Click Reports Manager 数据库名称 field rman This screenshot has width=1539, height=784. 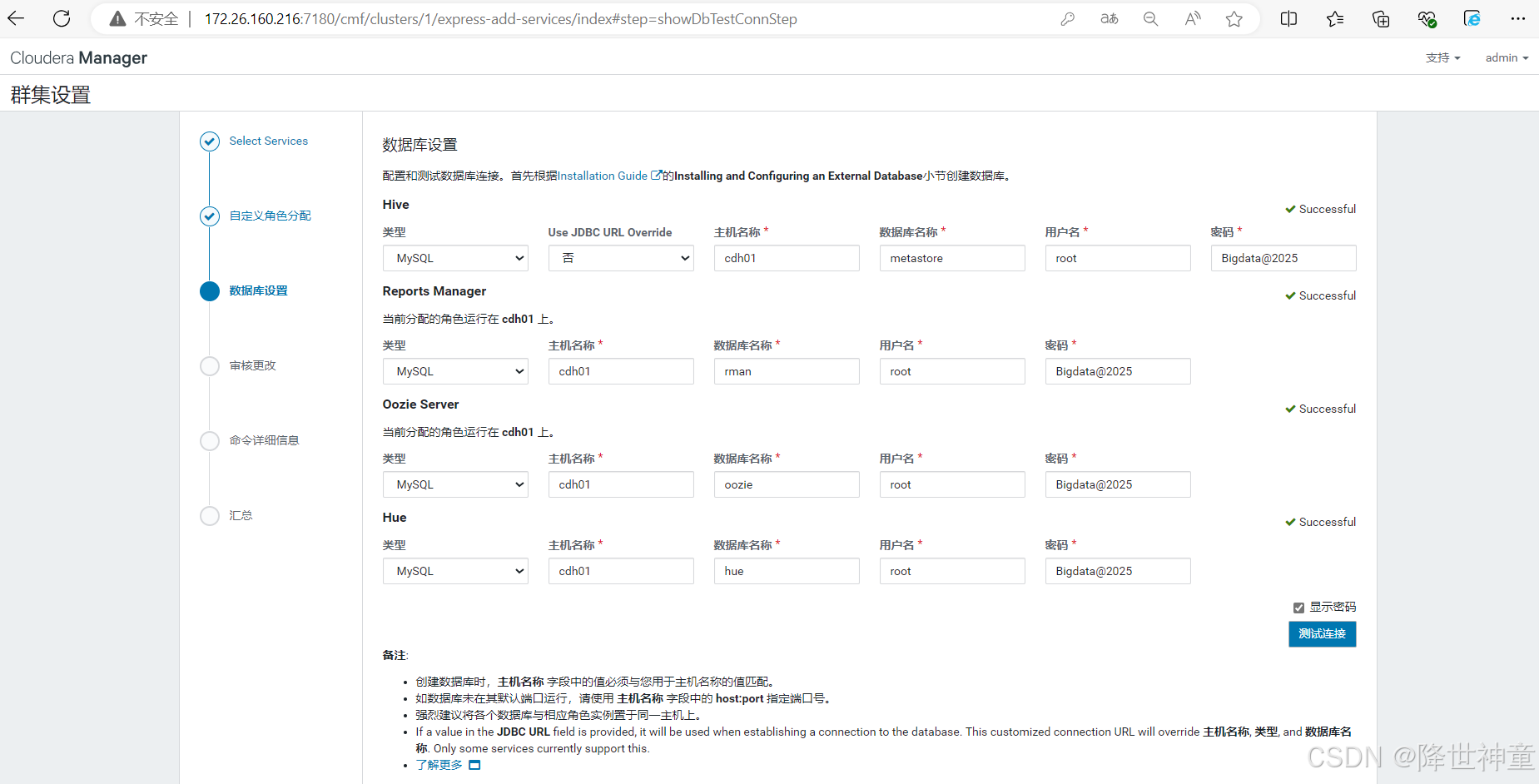click(x=787, y=371)
